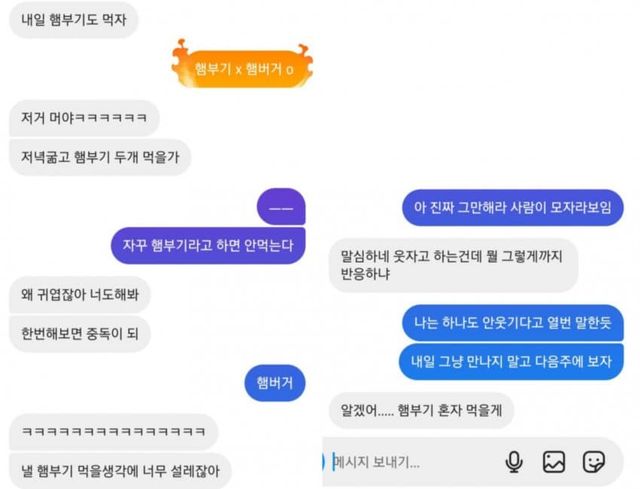Select the bubble 자꾸 햄부기라고 하면 안먹는다
The width and height of the screenshot is (640, 489).
pos(208,245)
